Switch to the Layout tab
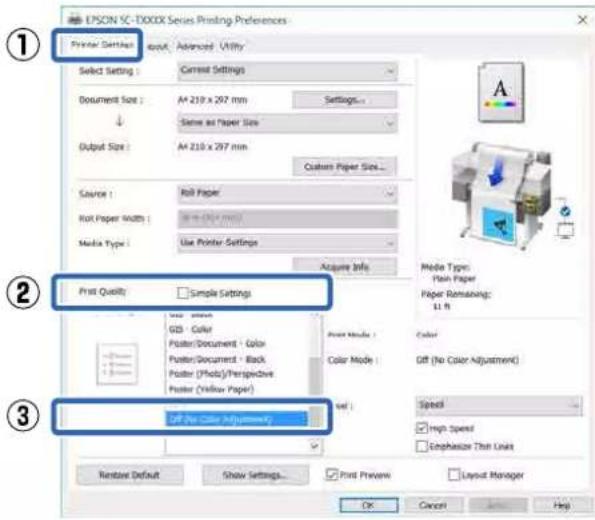The image size is (595, 520). point(157,46)
